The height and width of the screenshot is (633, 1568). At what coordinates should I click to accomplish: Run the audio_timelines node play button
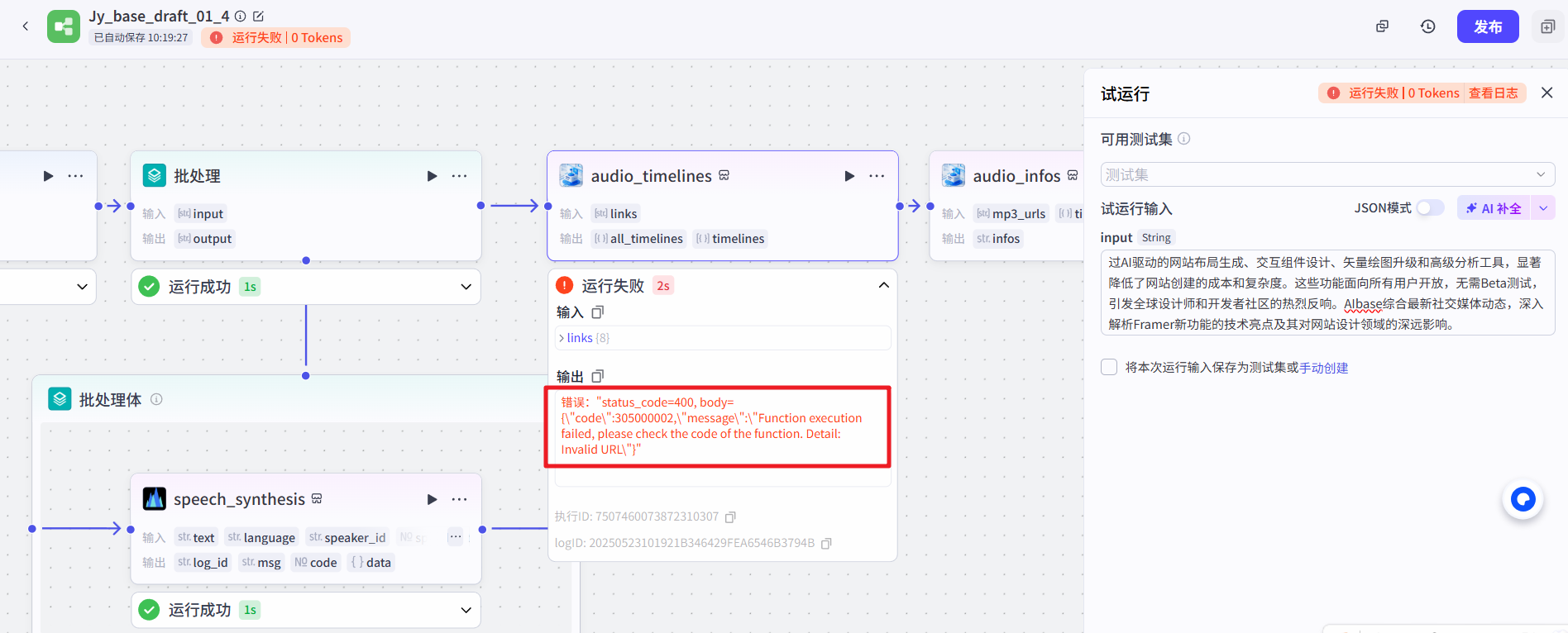click(x=849, y=176)
